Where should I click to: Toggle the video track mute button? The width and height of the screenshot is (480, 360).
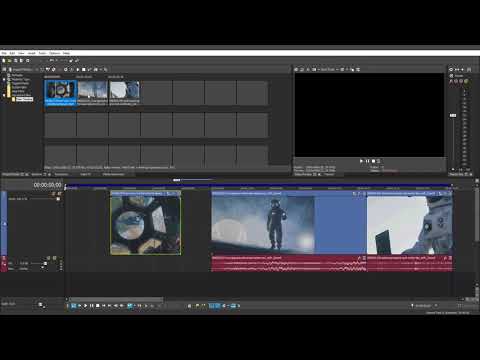coord(54,194)
